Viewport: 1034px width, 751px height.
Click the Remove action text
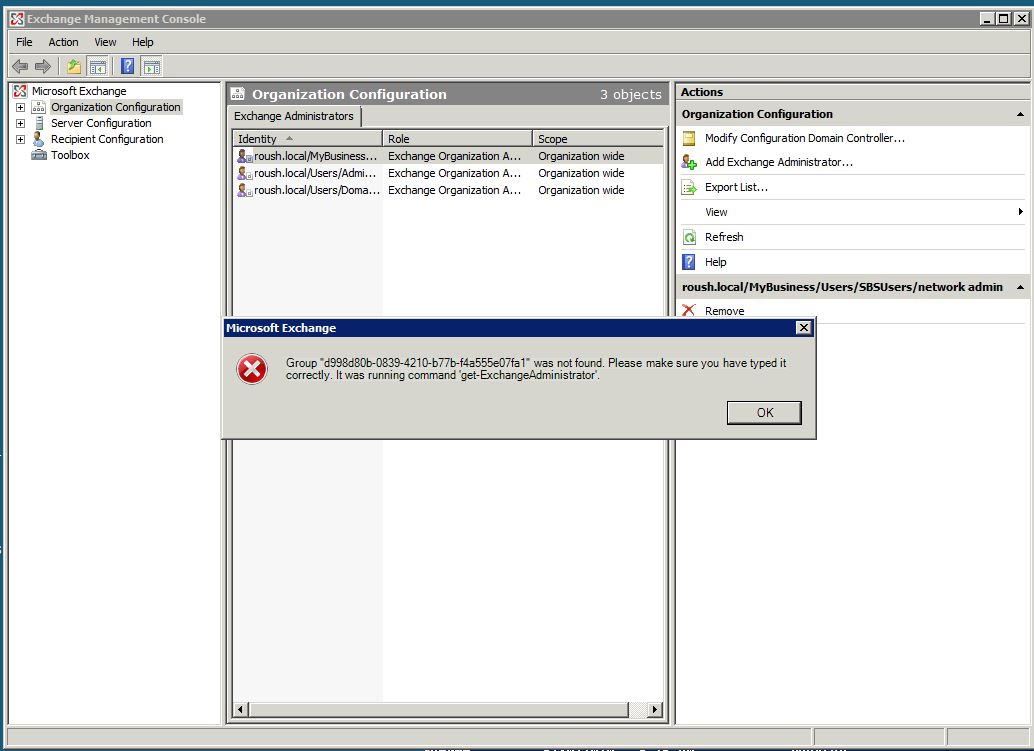[724, 311]
